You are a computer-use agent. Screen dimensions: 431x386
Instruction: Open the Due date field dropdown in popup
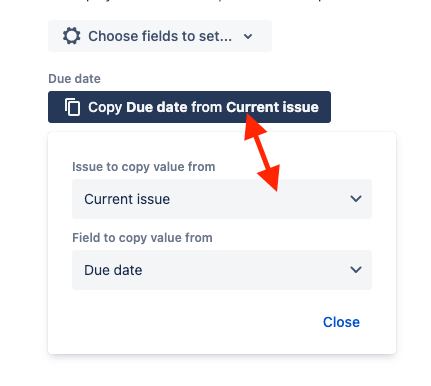tap(222, 270)
